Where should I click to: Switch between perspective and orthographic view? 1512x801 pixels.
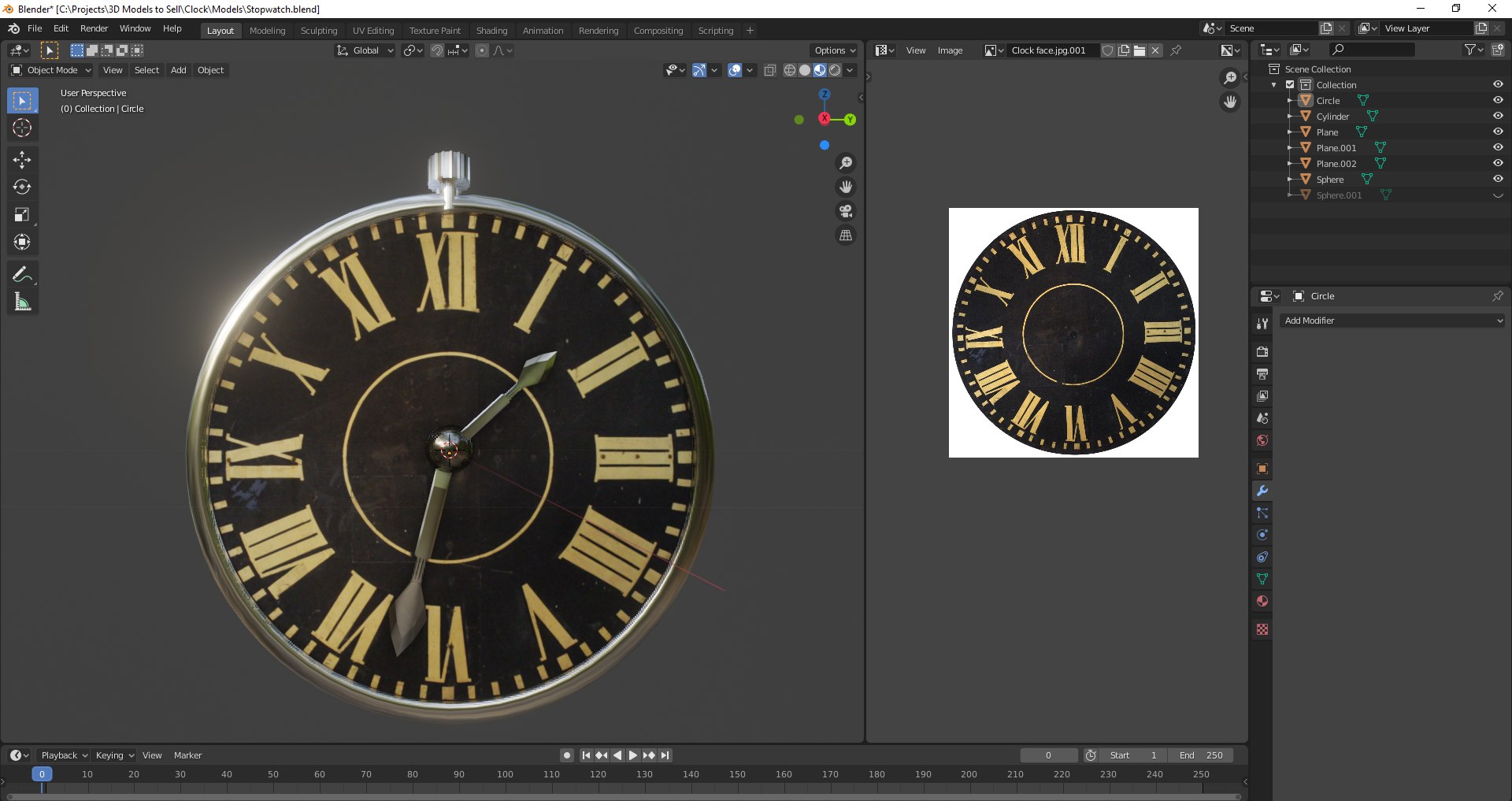click(846, 235)
